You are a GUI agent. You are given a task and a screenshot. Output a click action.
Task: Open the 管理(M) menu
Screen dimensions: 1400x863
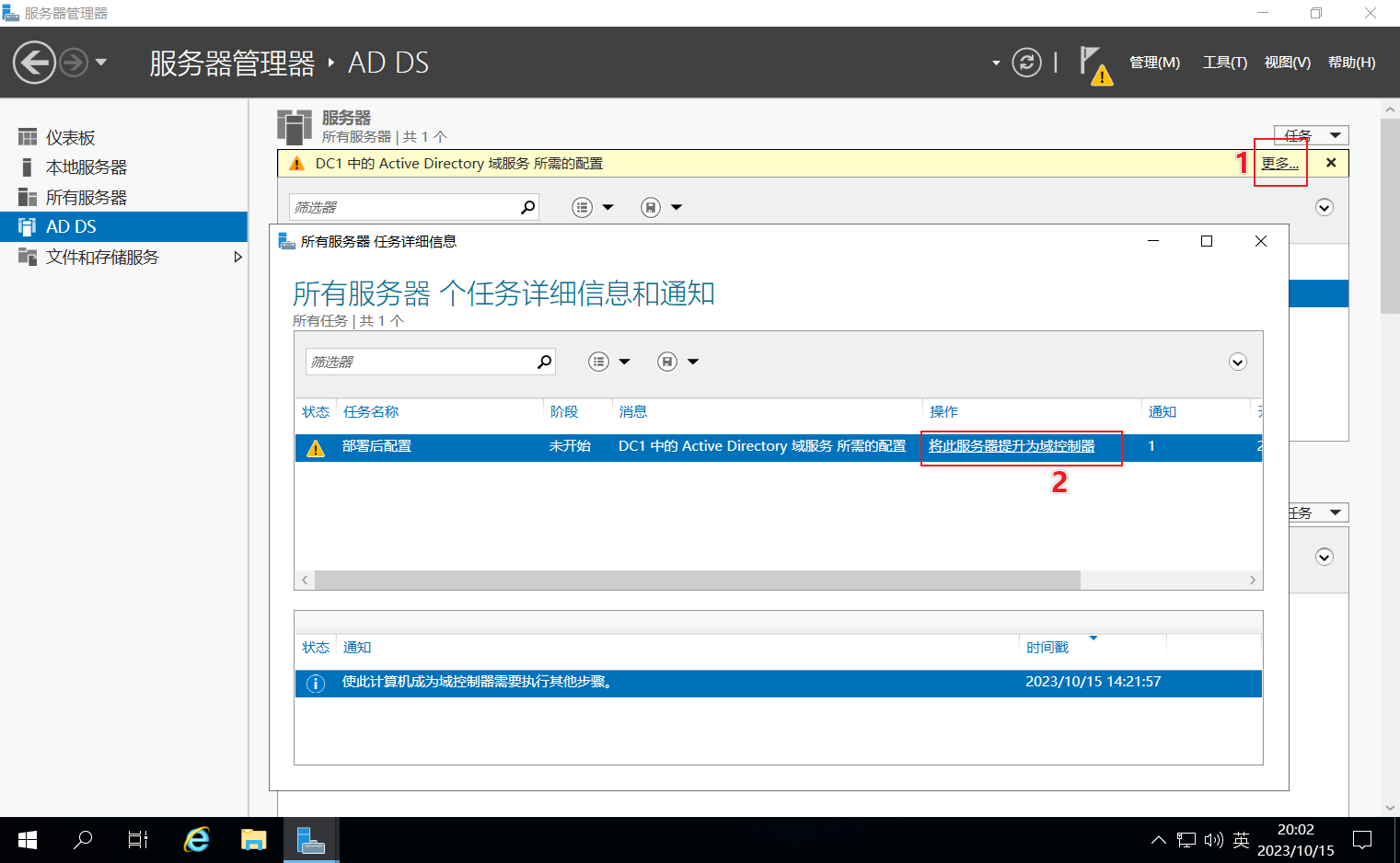point(1154,63)
